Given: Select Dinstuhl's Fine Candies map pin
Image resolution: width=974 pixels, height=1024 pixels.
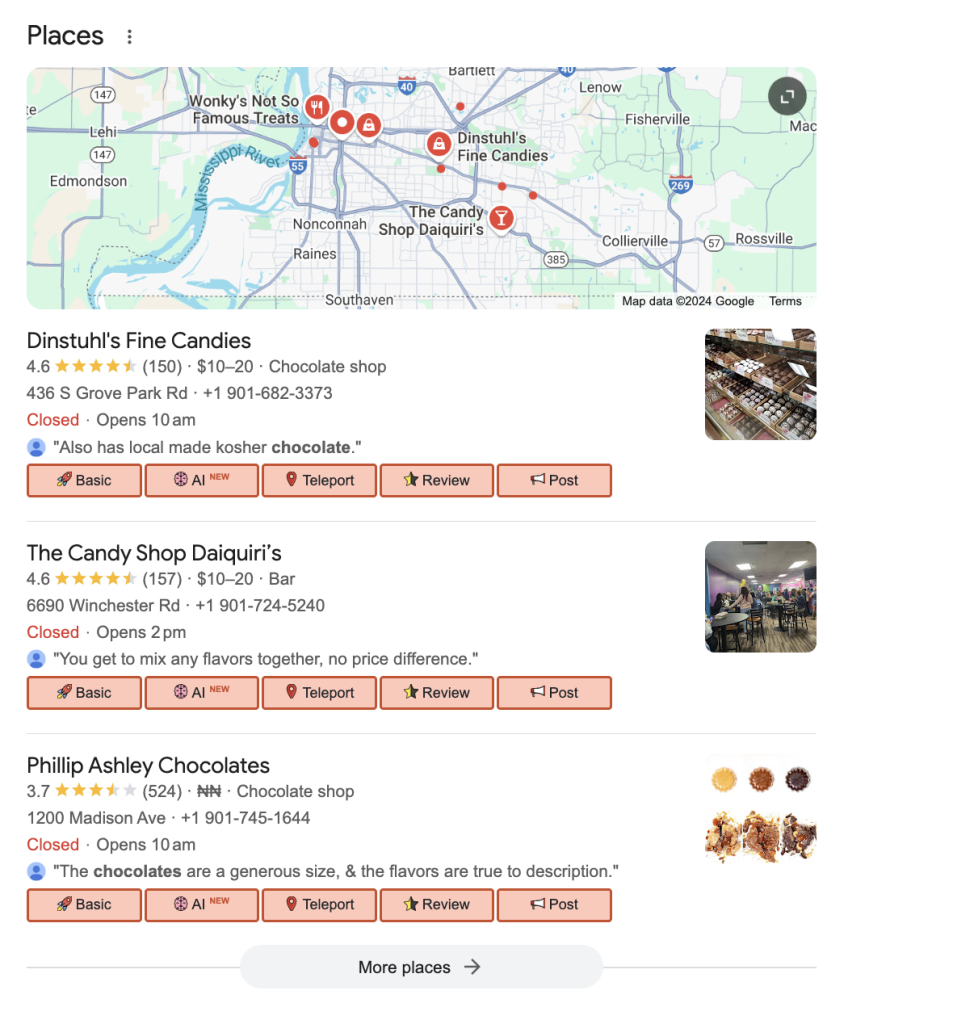Looking at the screenshot, I should (x=438, y=145).
